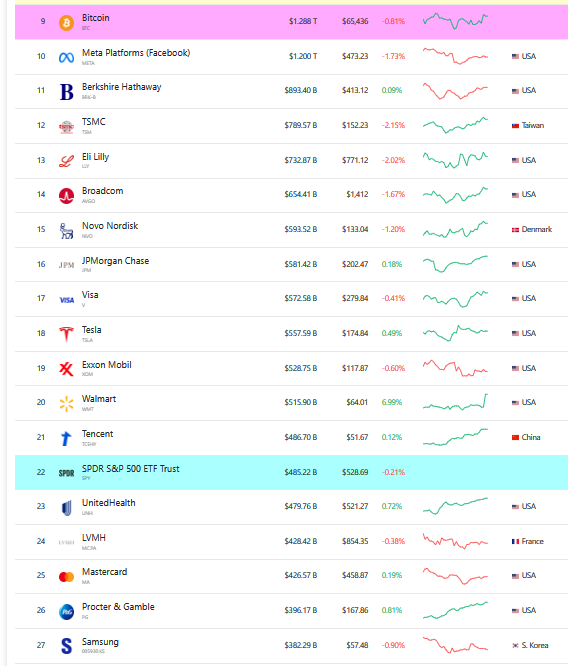
Task: Open the Samsung company link
Action: [x=100, y=642]
